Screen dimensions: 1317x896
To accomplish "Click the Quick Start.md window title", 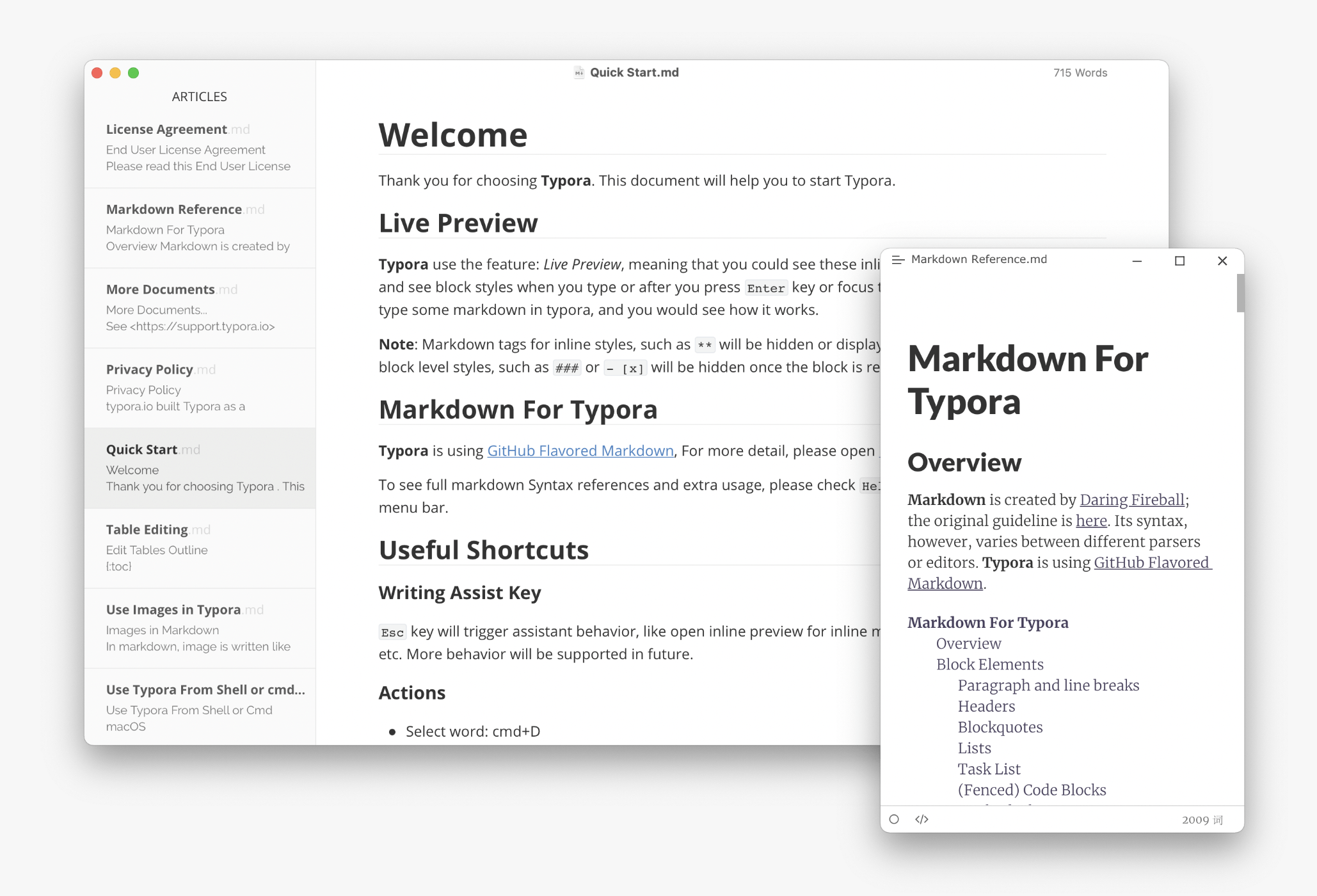I will (634, 72).
